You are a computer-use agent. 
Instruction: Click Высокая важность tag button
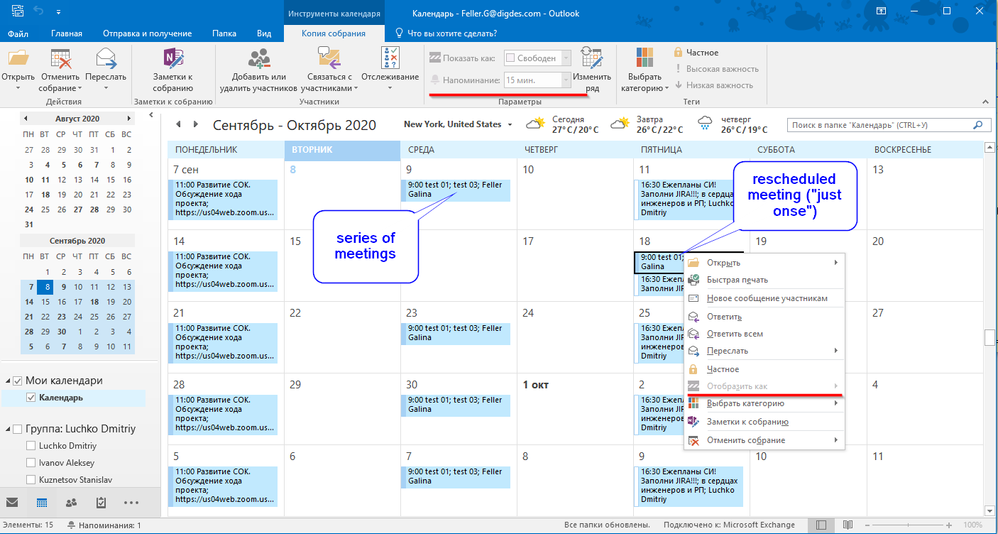717,69
